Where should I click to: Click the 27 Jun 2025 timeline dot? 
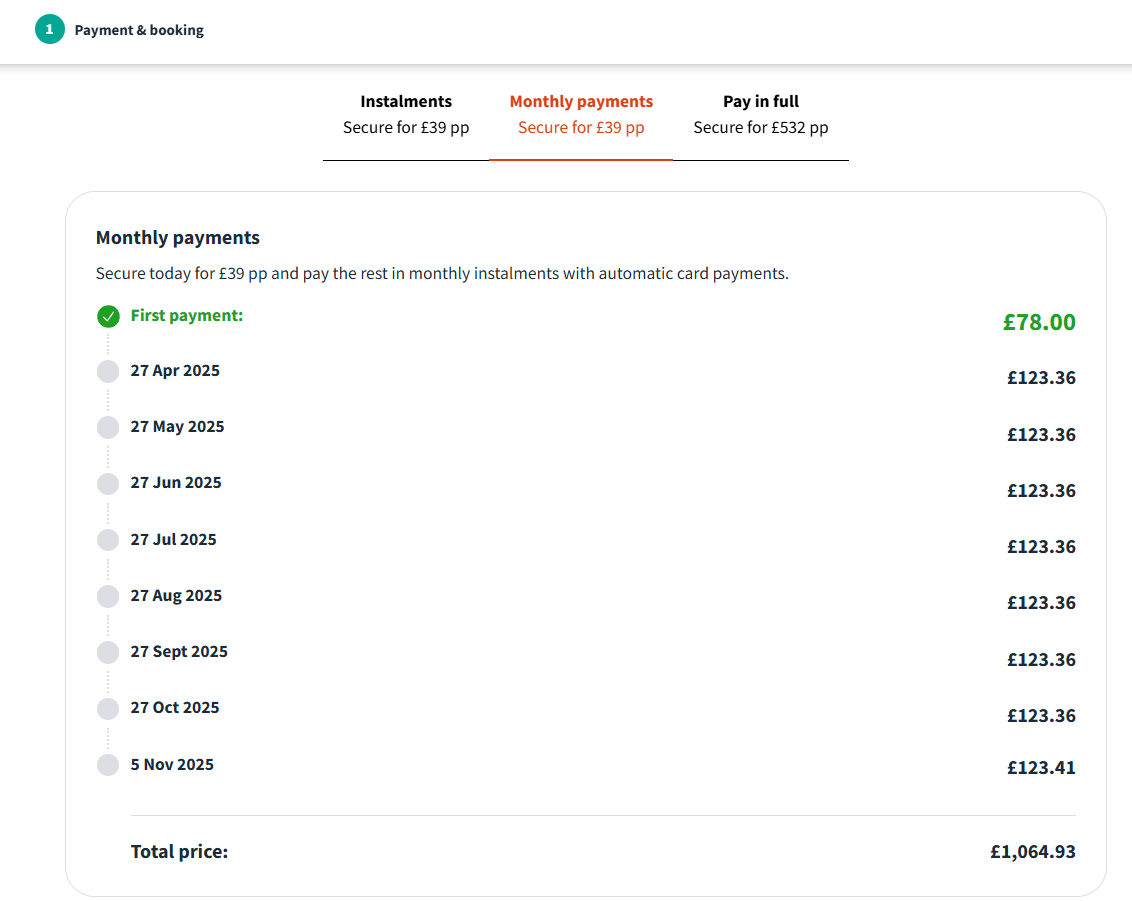(x=108, y=484)
